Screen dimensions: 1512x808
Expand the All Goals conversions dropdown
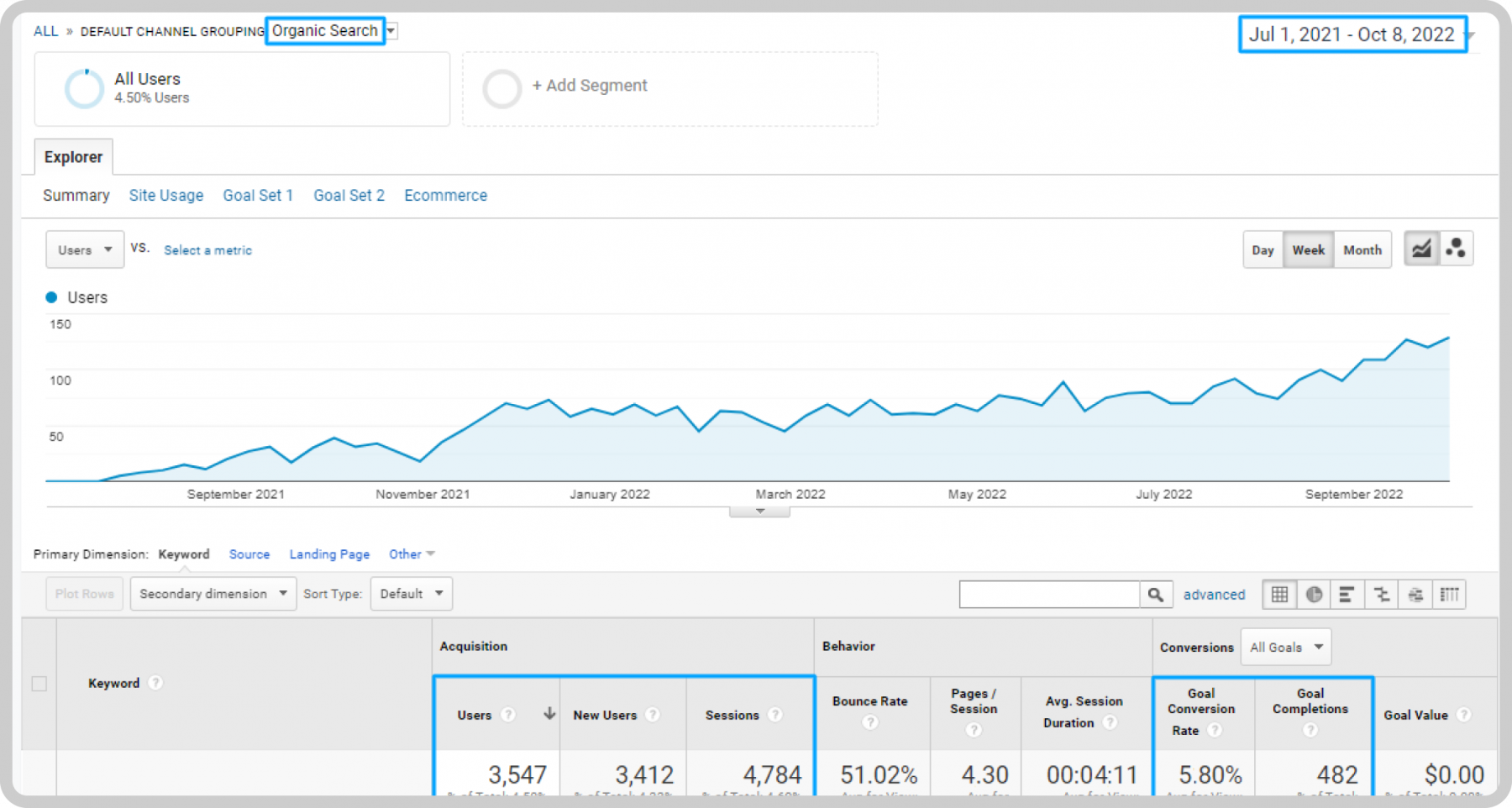(x=1286, y=648)
